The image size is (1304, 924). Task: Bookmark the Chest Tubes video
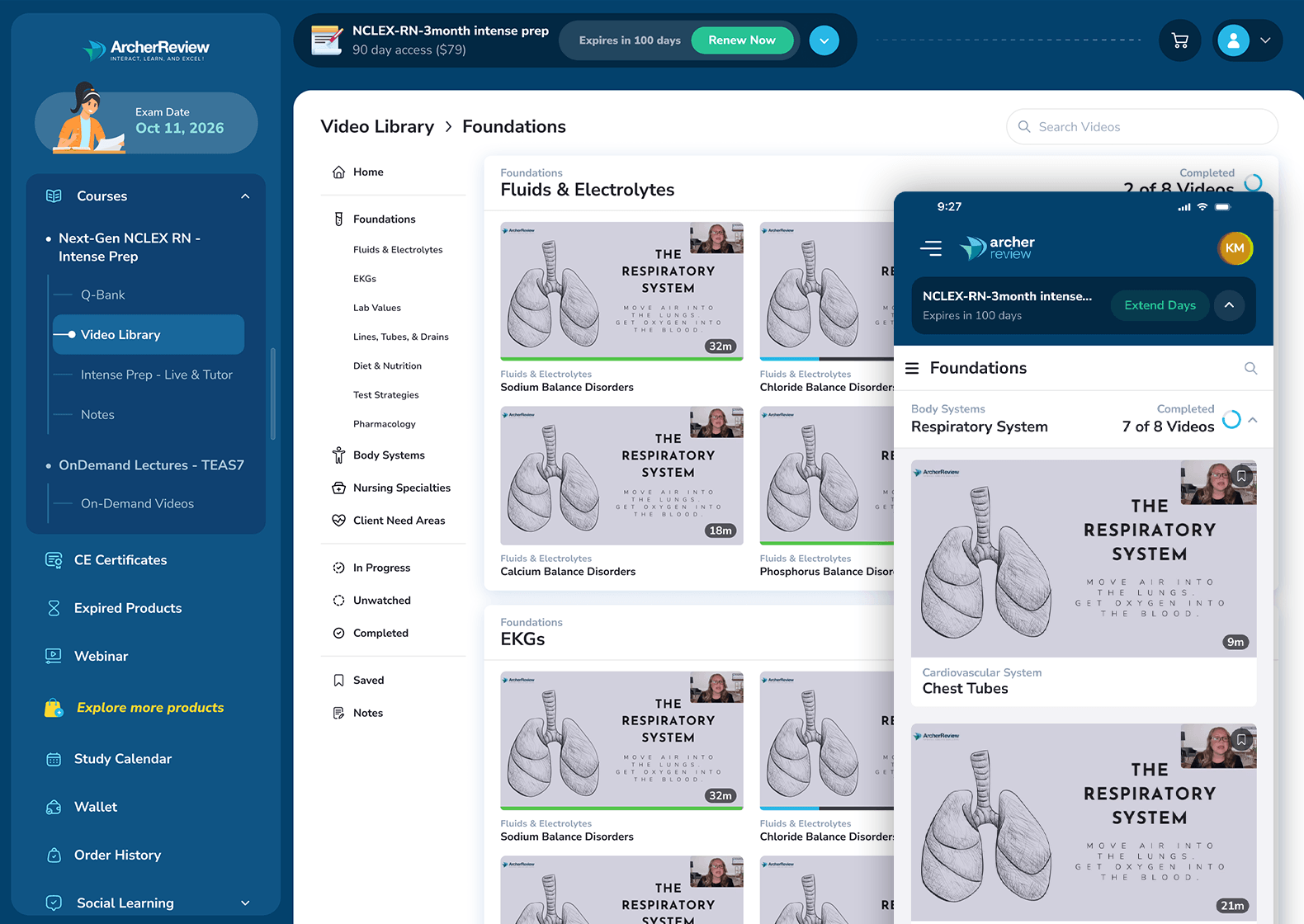tap(1241, 476)
